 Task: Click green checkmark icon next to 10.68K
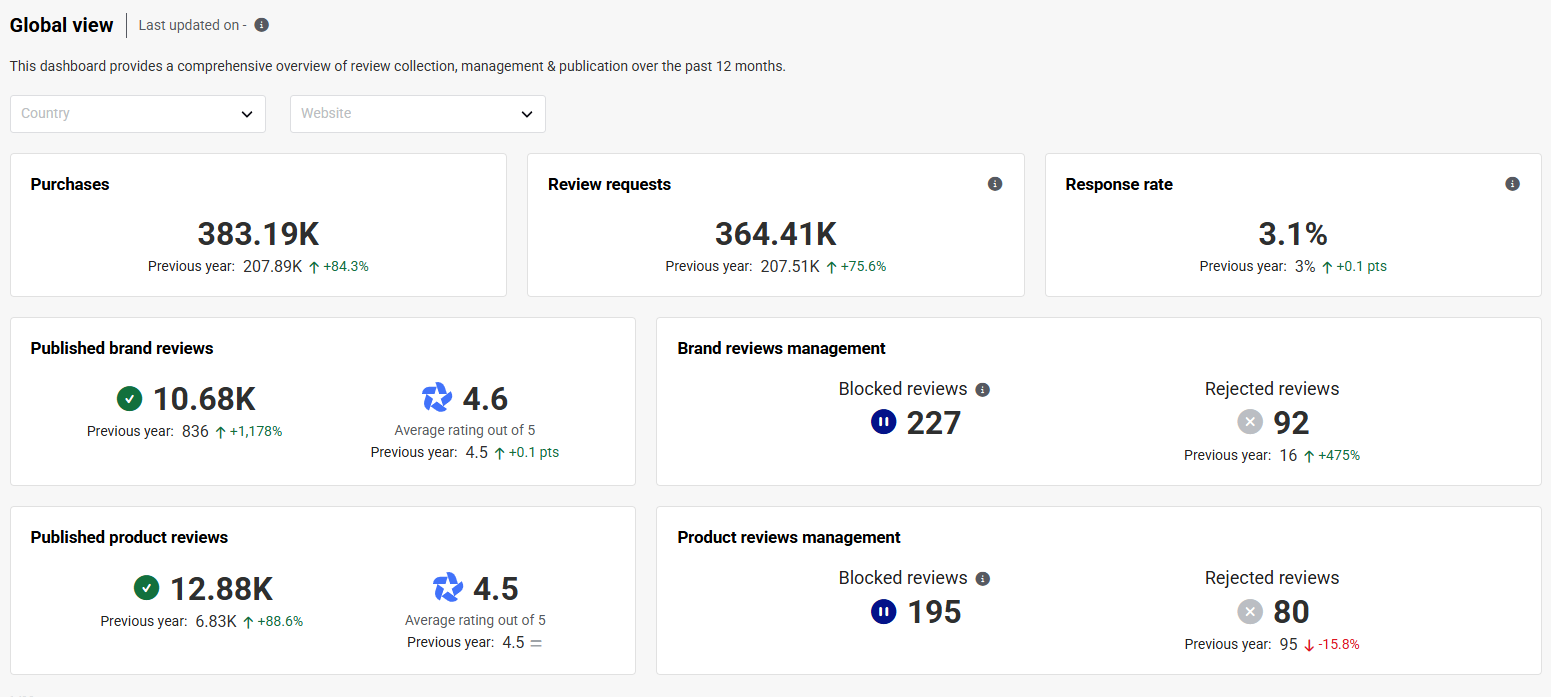coord(129,399)
